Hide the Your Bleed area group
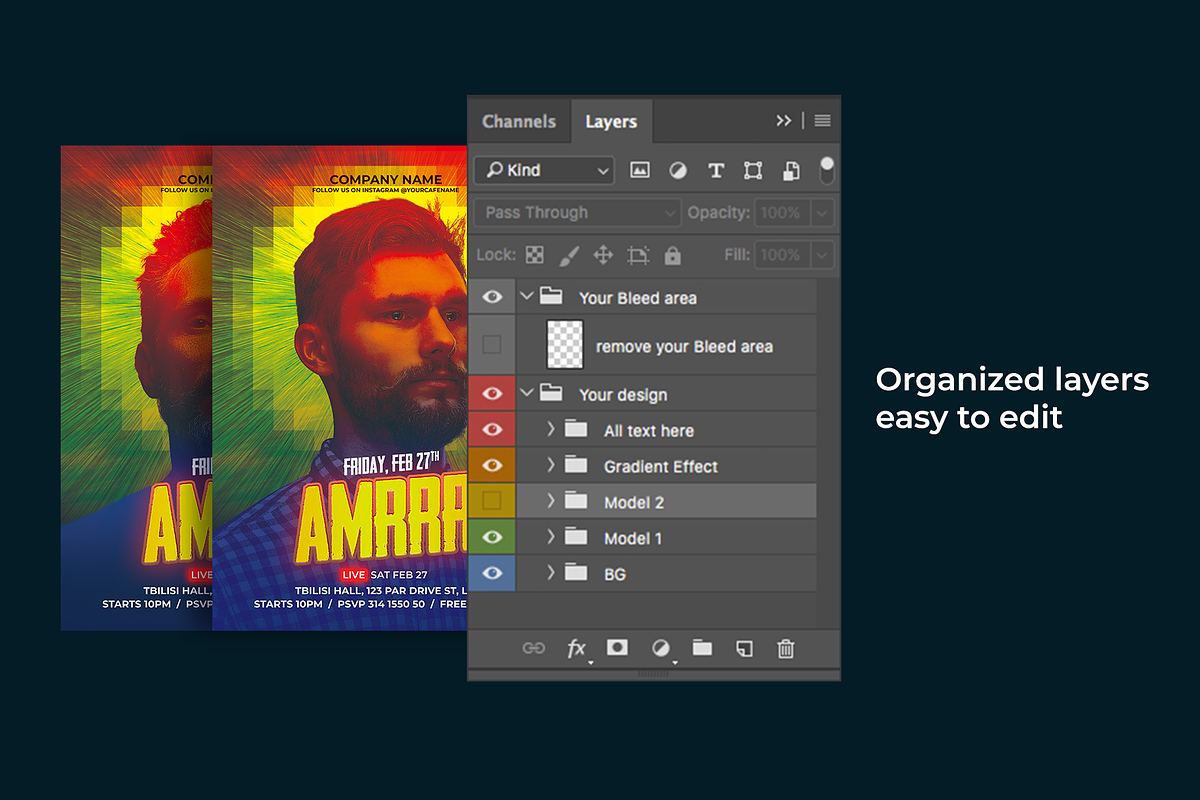This screenshot has height=800, width=1200. (x=491, y=297)
